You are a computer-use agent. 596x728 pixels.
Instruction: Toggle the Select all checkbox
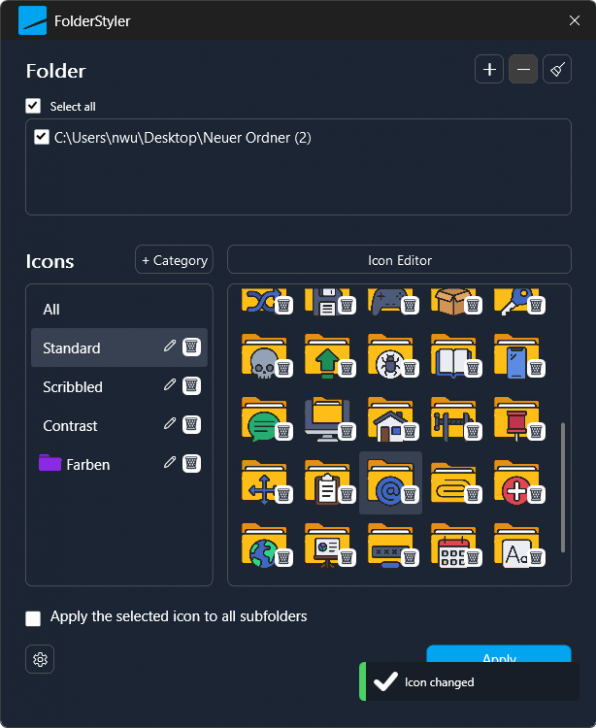(x=33, y=106)
